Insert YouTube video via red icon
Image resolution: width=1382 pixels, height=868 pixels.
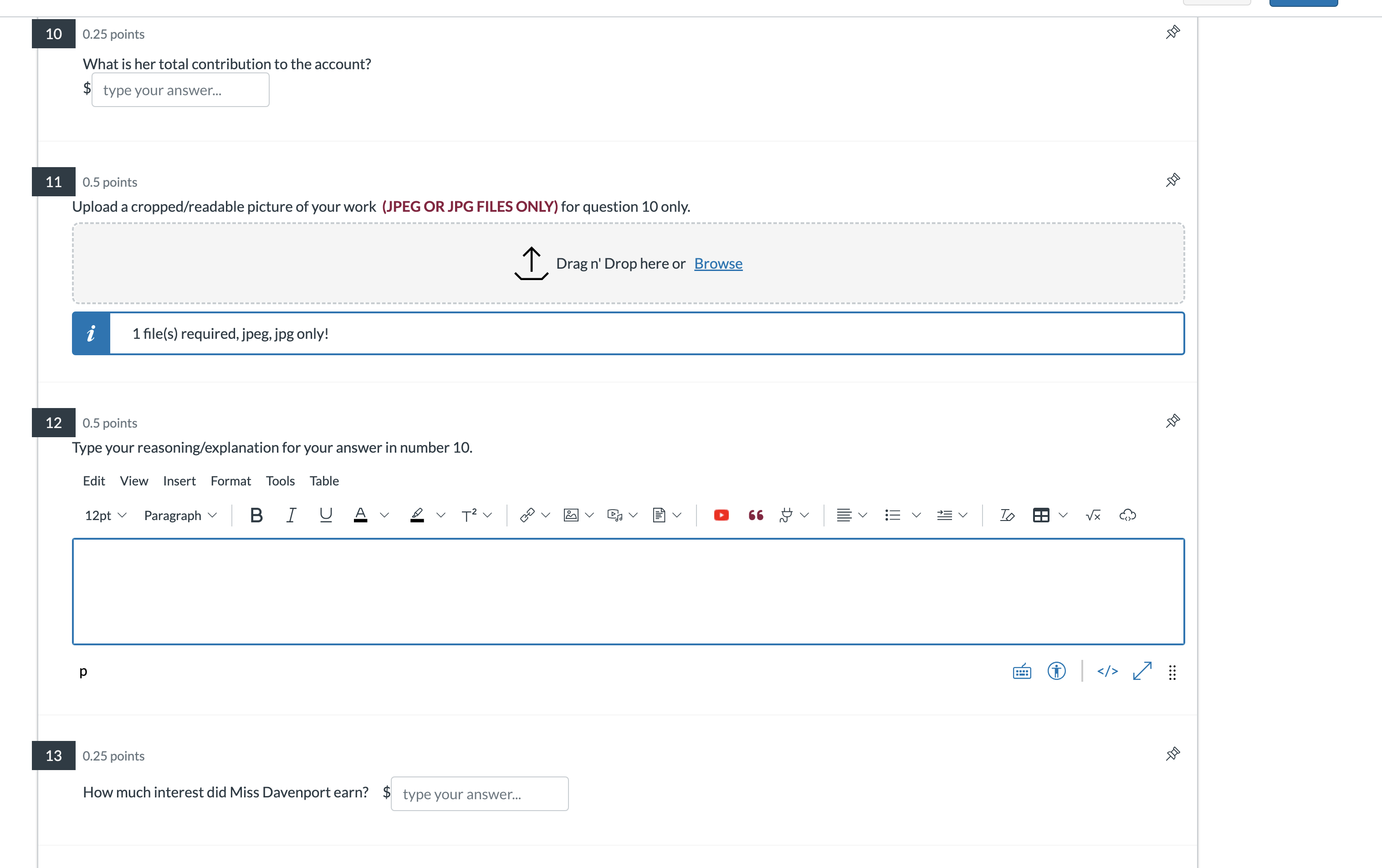(721, 515)
